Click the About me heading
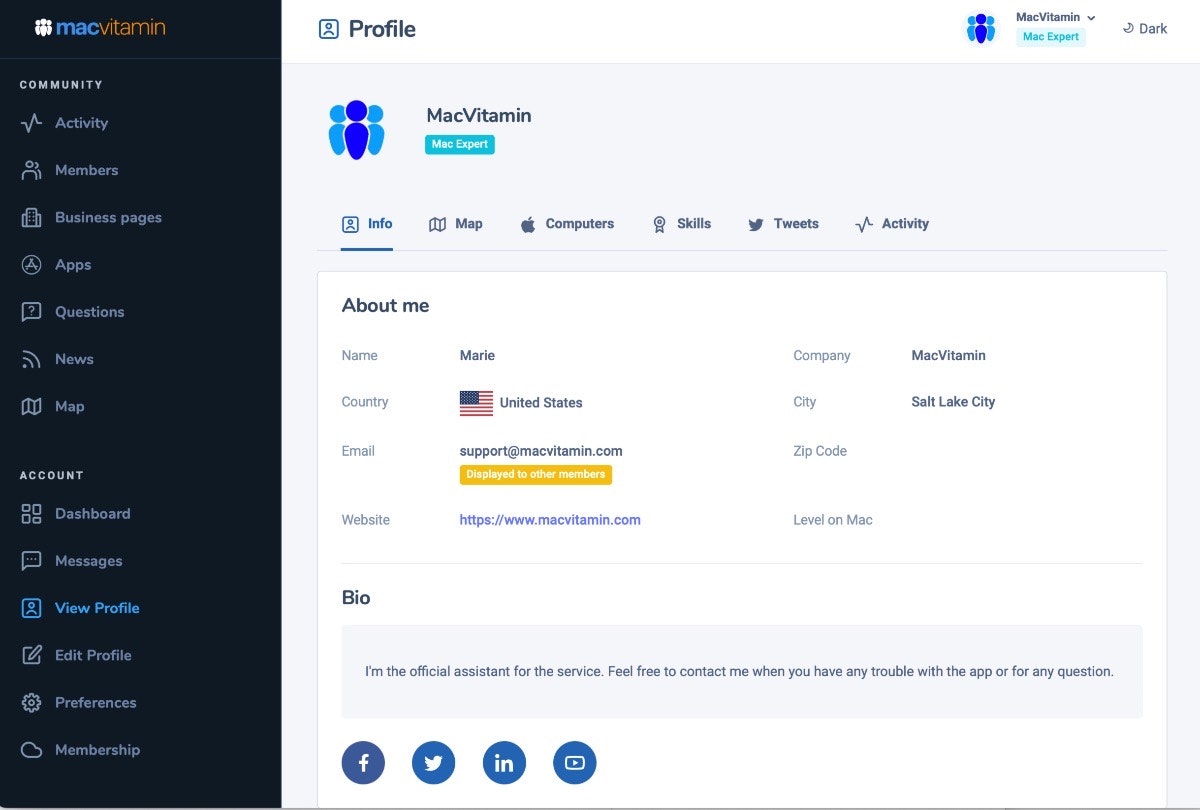Screen dimensions: 1200x810 point(385,306)
